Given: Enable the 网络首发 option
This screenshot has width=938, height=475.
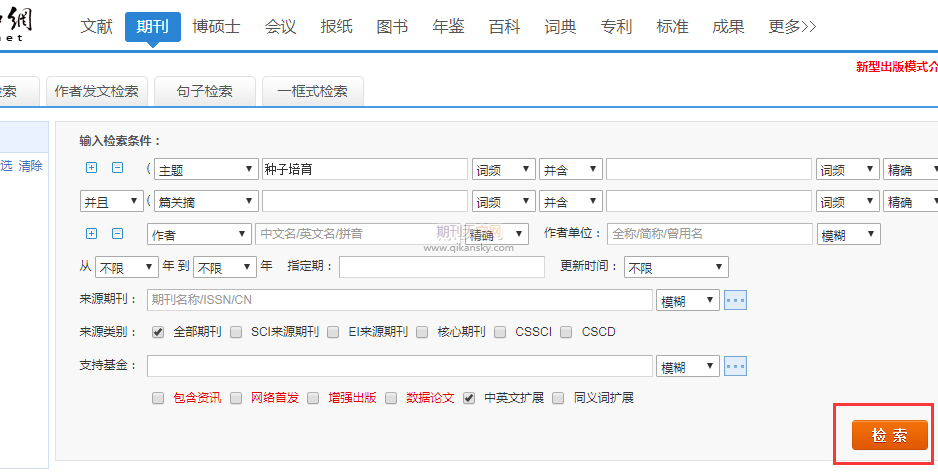Looking at the screenshot, I should [x=236, y=398].
